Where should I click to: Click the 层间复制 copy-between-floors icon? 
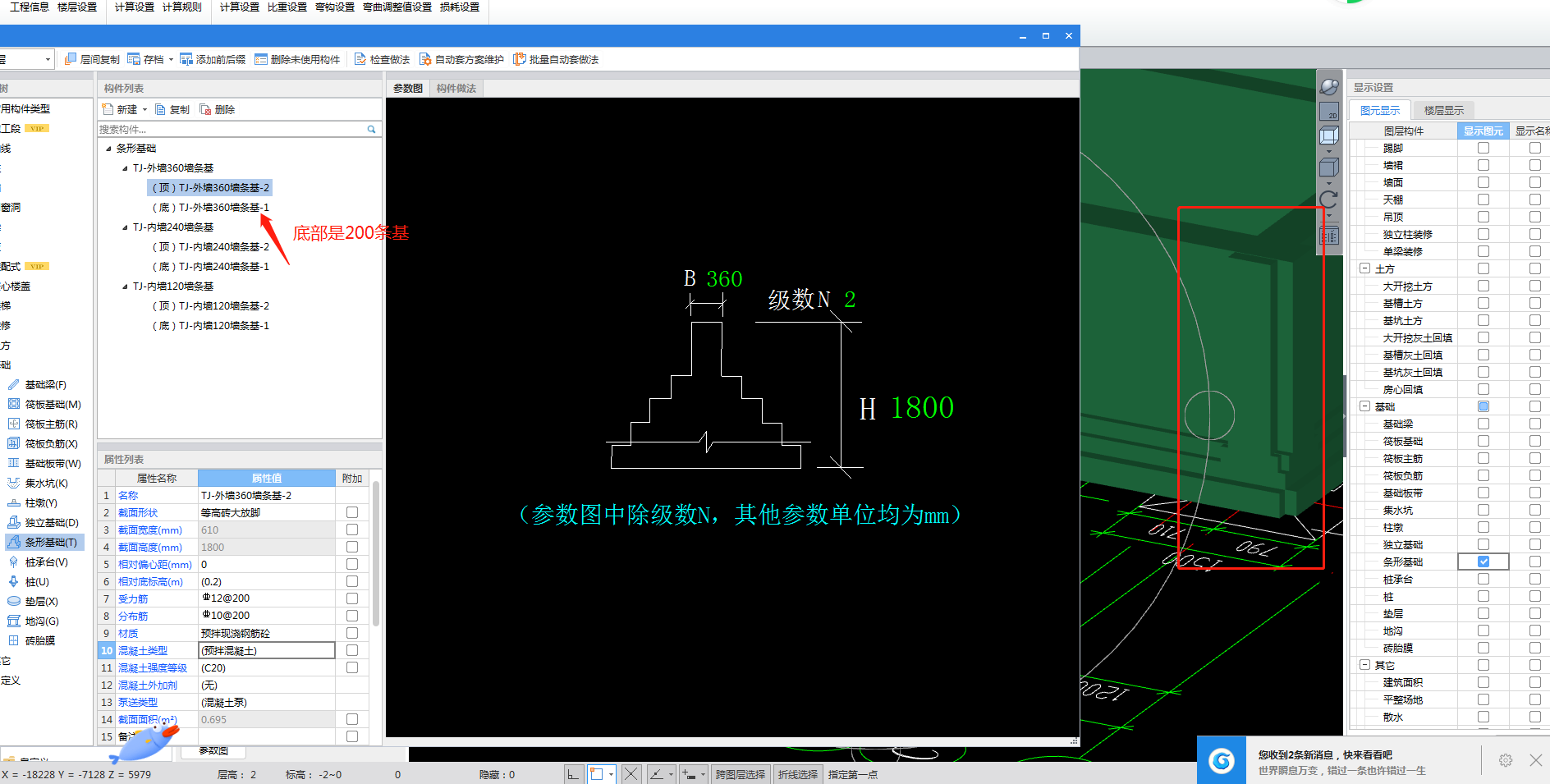coord(71,59)
